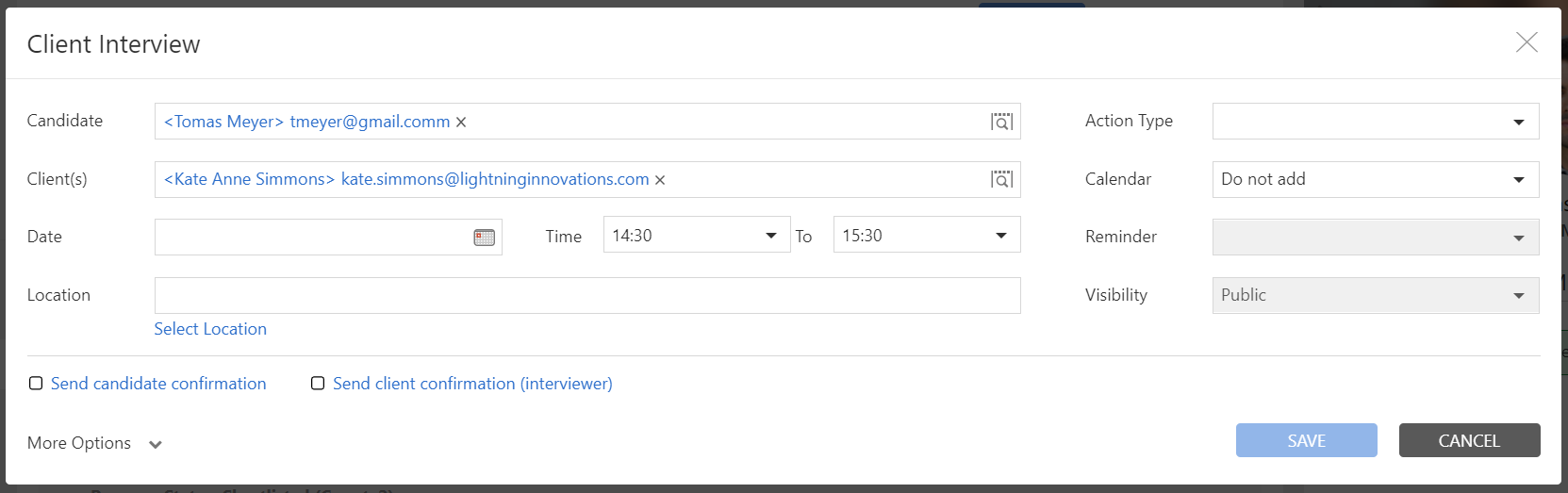The width and height of the screenshot is (1568, 493).
Task: Close the Client Interview dialog
Action: [x=1527, y=42]
